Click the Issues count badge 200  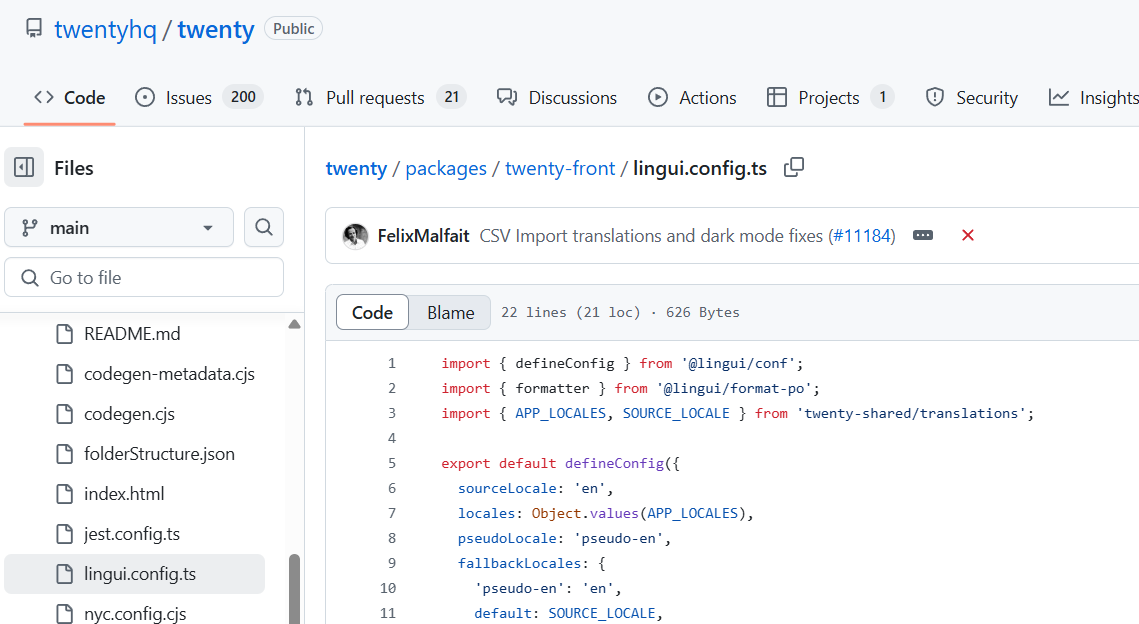coord(243,97)
